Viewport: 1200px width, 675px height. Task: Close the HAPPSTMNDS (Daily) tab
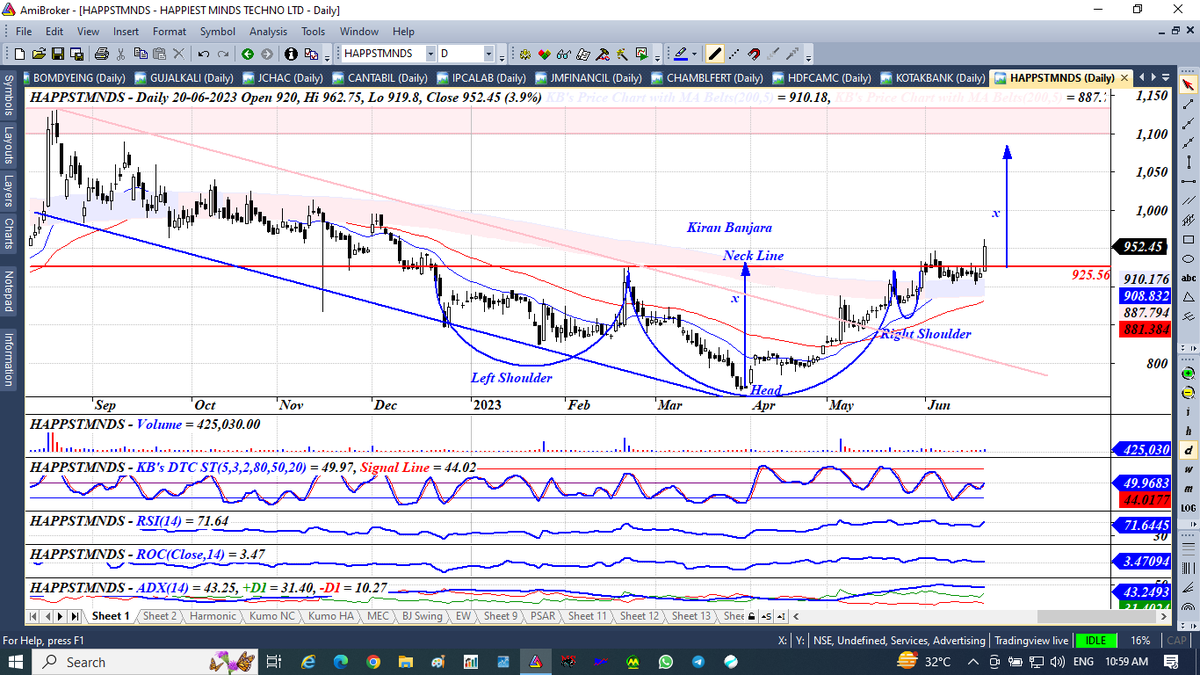click(x=1125, y=77)
